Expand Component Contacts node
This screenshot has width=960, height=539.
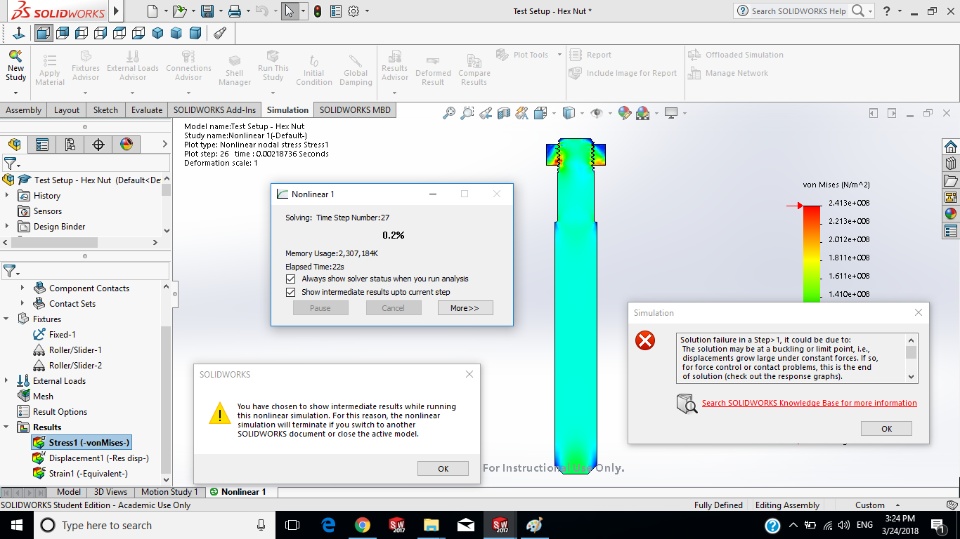[x=23, y=287]
